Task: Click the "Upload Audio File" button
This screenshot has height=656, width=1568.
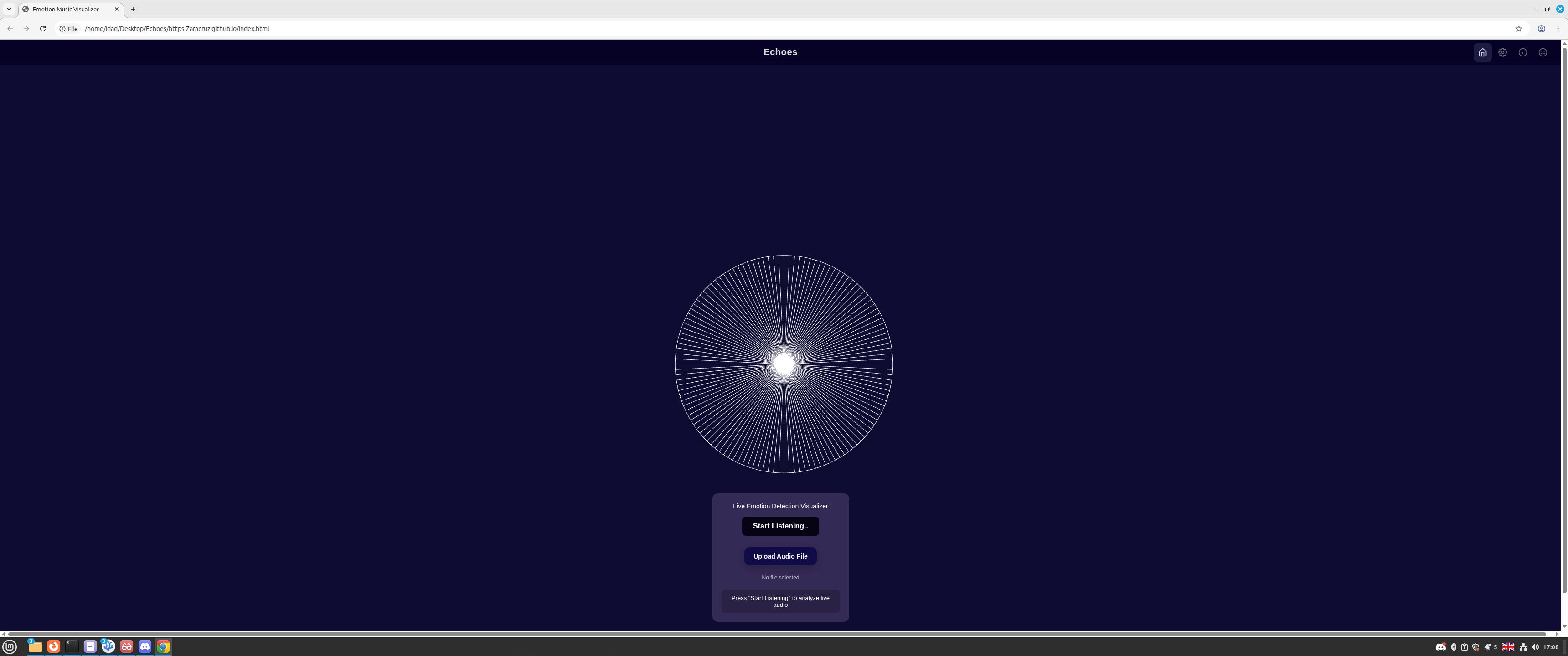Action: 780,556
